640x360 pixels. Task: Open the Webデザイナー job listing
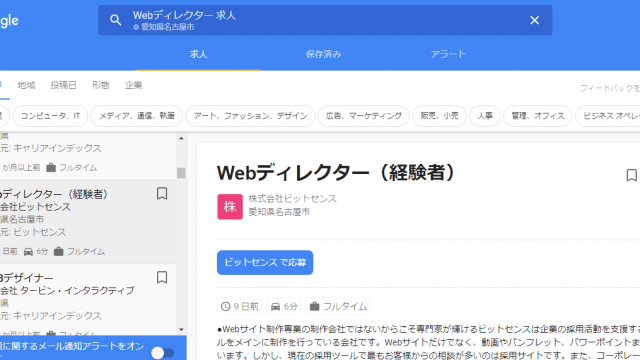tap(88, 300)
